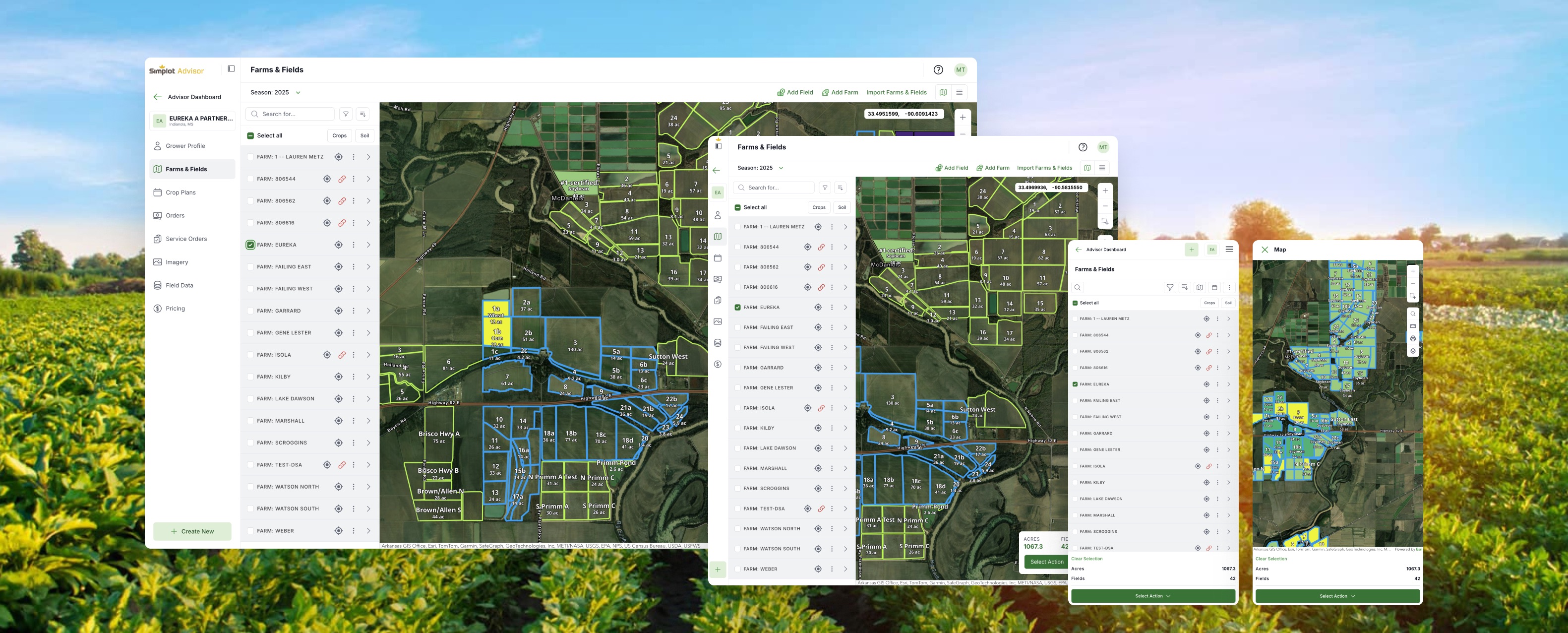Click Clear Selection link in Map panel
1568x633 pixels.
tap(1271, 559)
